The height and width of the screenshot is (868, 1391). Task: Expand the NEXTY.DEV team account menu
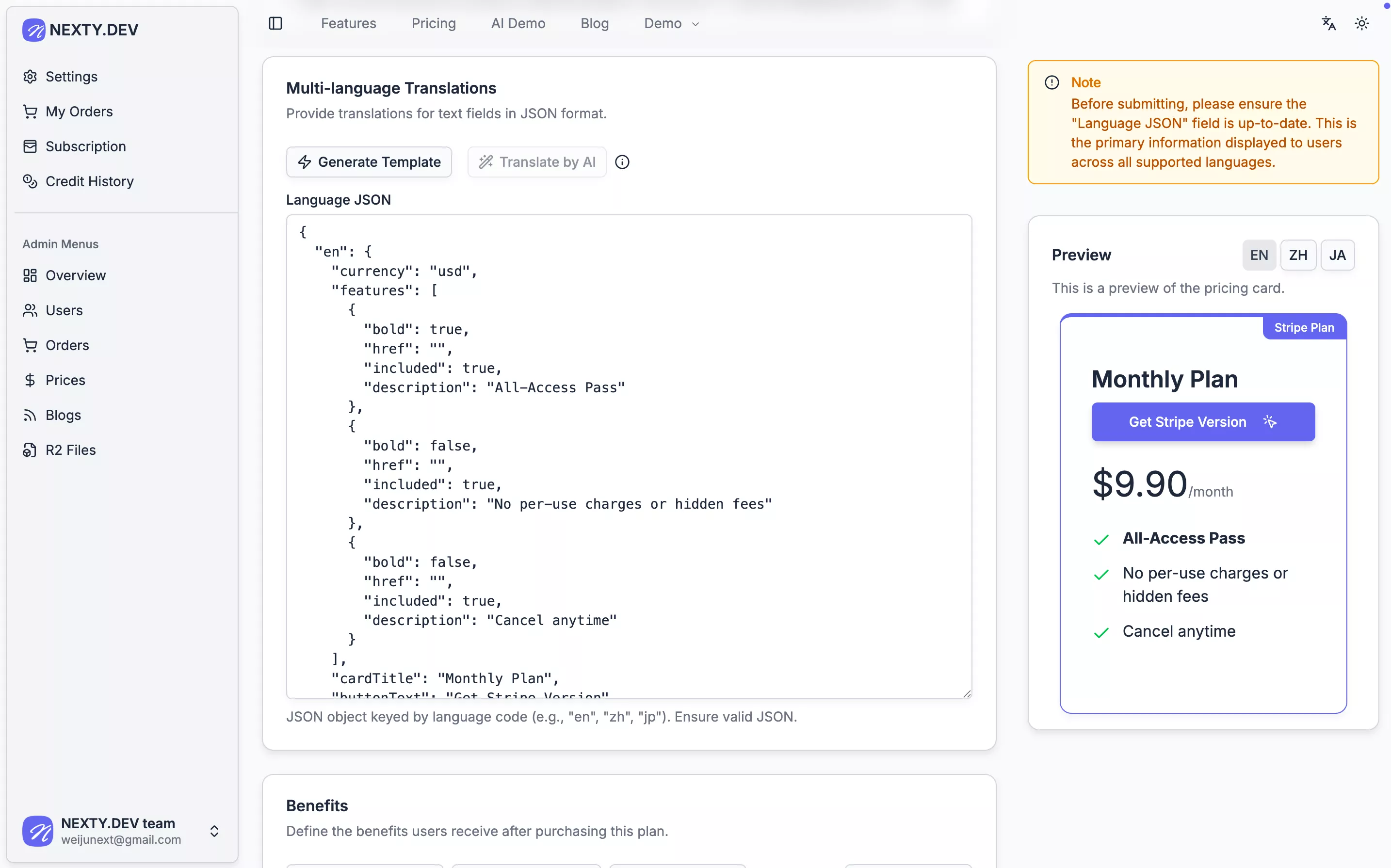coord(215,831)
